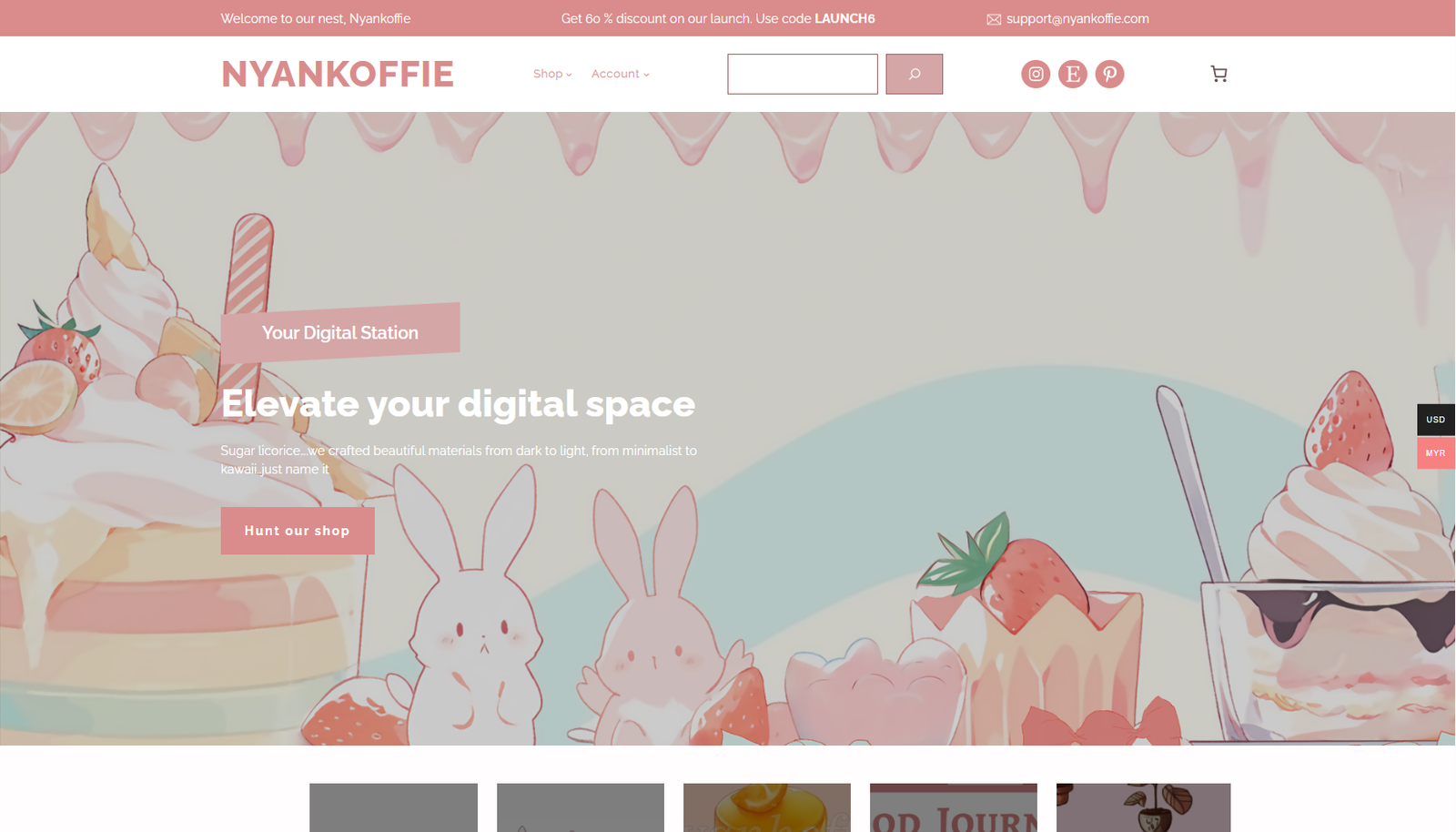Open the honey pancake product thumbnail

click(767, 807)
